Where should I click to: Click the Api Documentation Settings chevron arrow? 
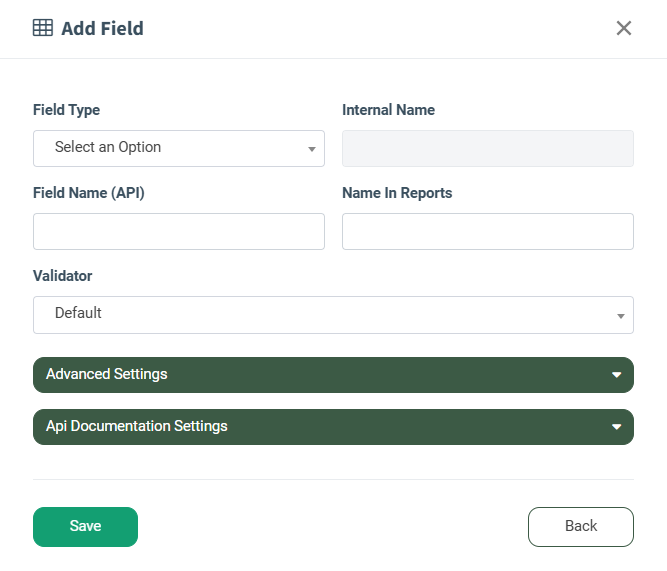tap(617, 427)
